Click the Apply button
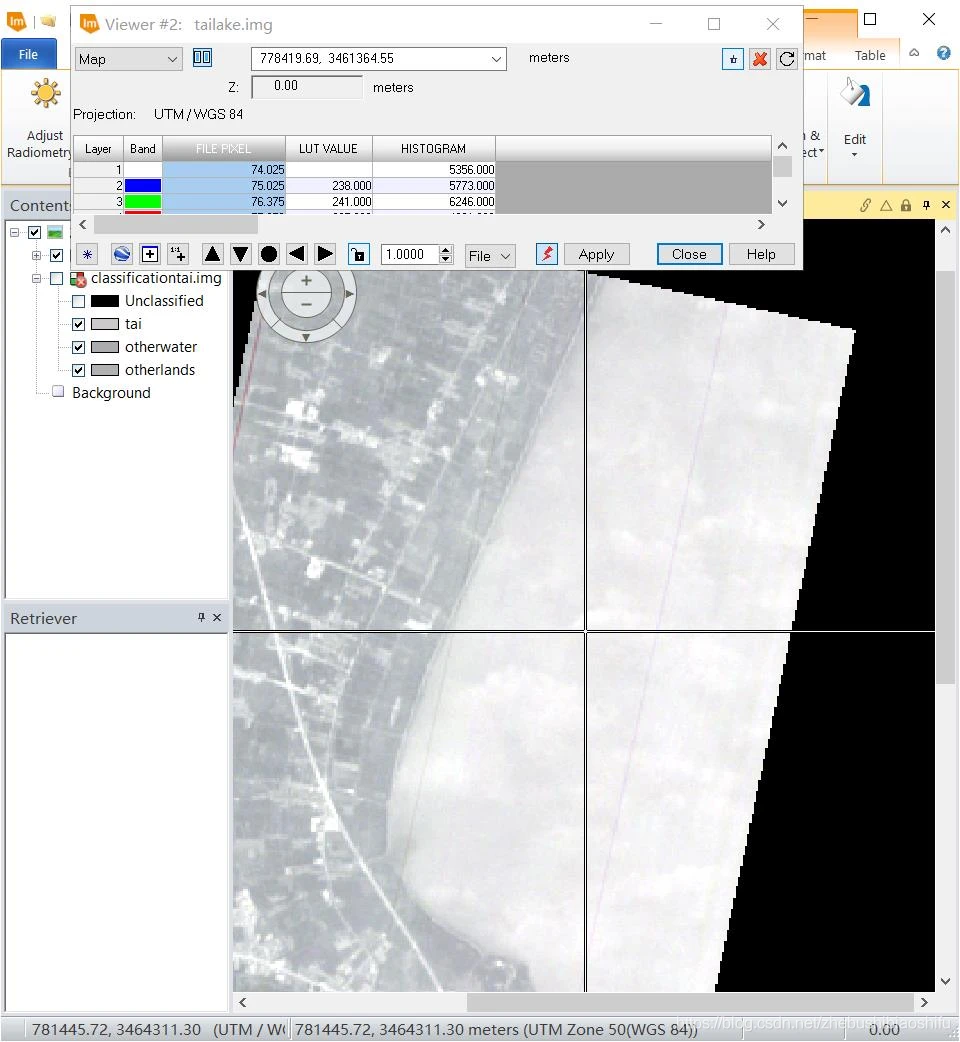 596,254
